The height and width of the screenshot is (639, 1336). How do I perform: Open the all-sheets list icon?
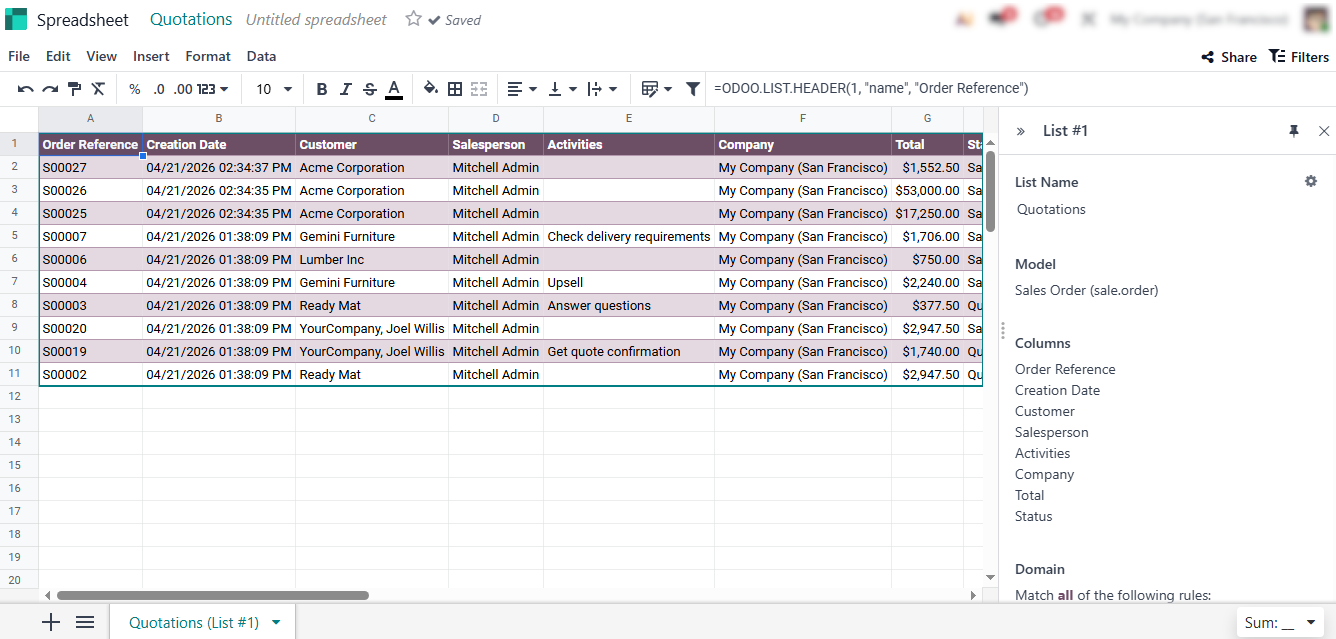(85, 622)
